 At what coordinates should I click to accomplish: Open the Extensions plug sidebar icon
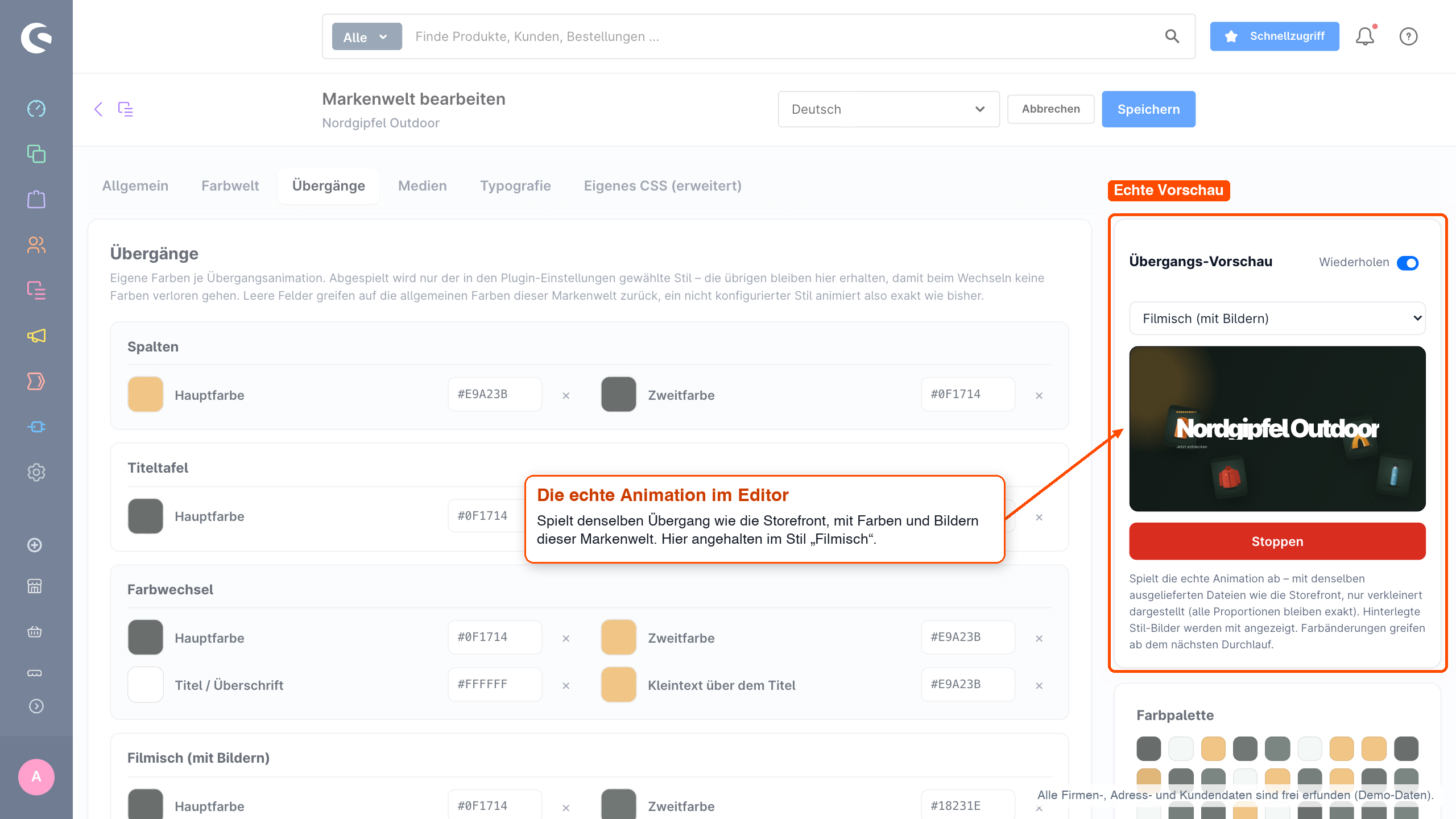coord(36,427)
